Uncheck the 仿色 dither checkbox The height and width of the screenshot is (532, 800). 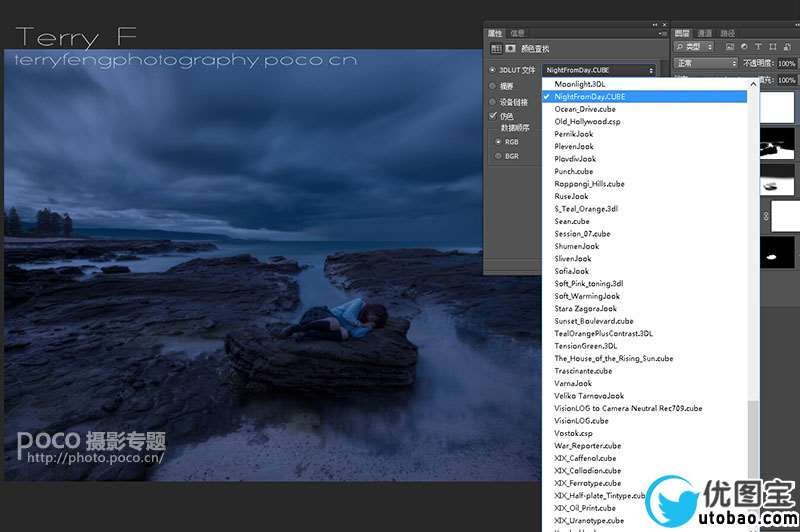pos(493,116)
